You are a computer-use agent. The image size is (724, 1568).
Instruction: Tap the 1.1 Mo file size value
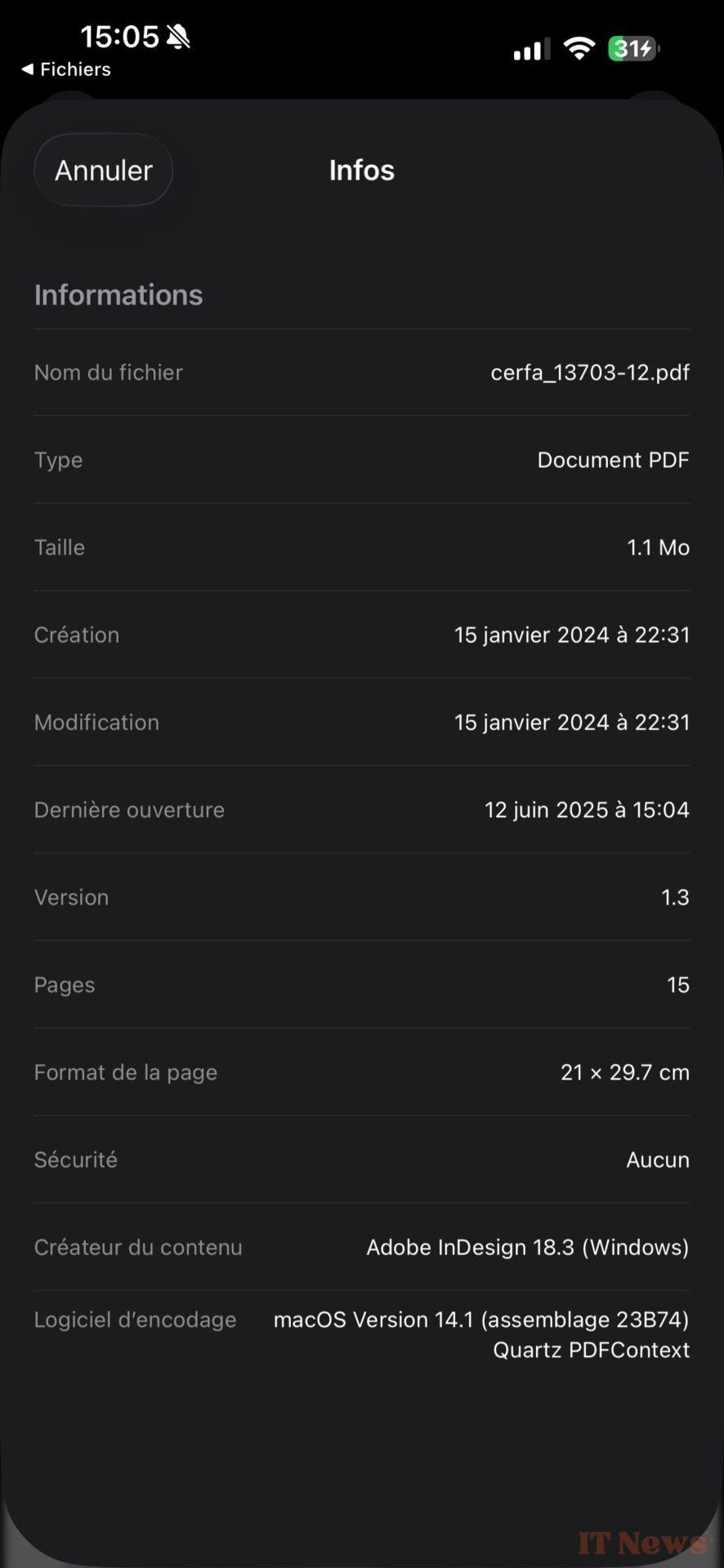(658, 547)
